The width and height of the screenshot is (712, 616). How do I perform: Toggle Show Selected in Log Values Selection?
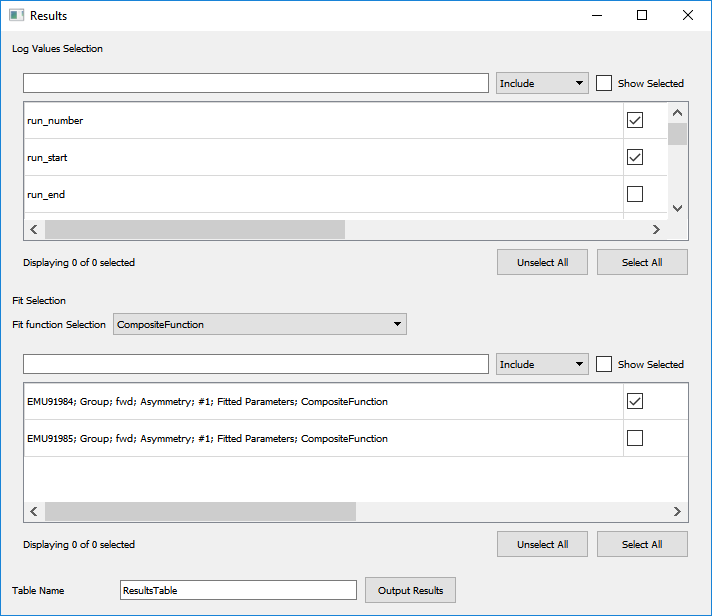[604, 84]
